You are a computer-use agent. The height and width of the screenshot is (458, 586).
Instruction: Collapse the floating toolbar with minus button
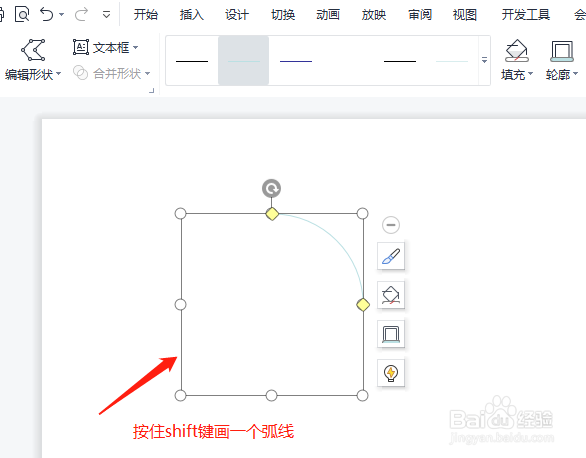391,225
